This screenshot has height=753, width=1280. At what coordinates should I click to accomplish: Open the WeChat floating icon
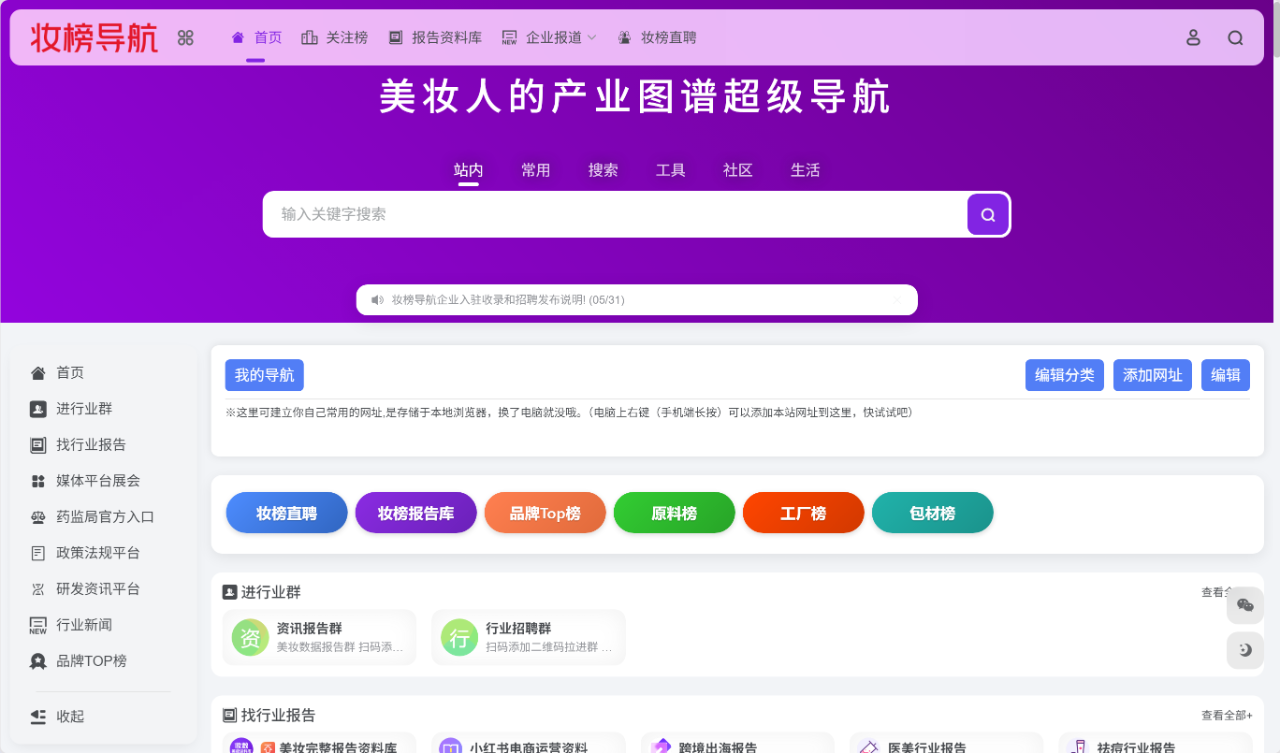[1245, 605]
